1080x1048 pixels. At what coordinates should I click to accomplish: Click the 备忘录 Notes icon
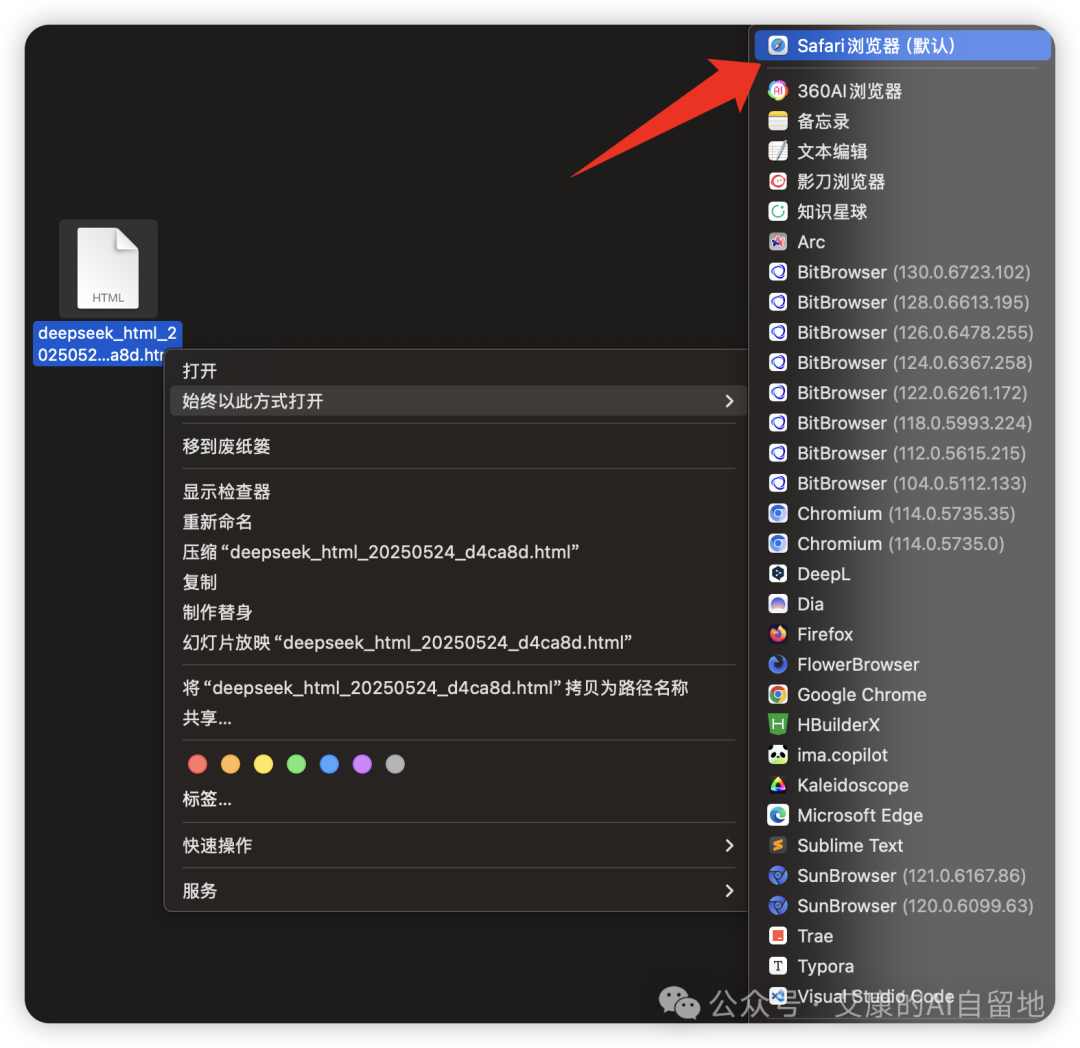pos(778,120)
